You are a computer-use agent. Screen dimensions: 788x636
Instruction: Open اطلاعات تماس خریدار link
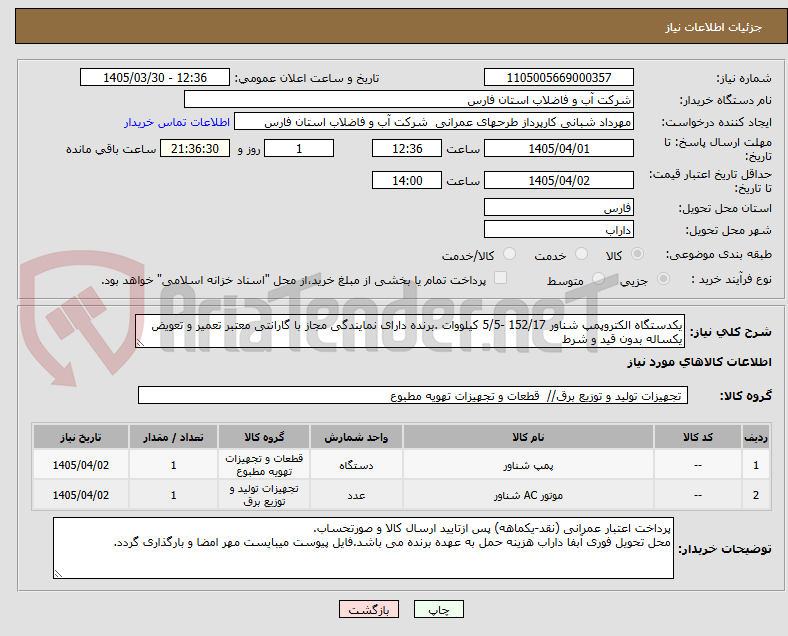click(x=177, y=122)
